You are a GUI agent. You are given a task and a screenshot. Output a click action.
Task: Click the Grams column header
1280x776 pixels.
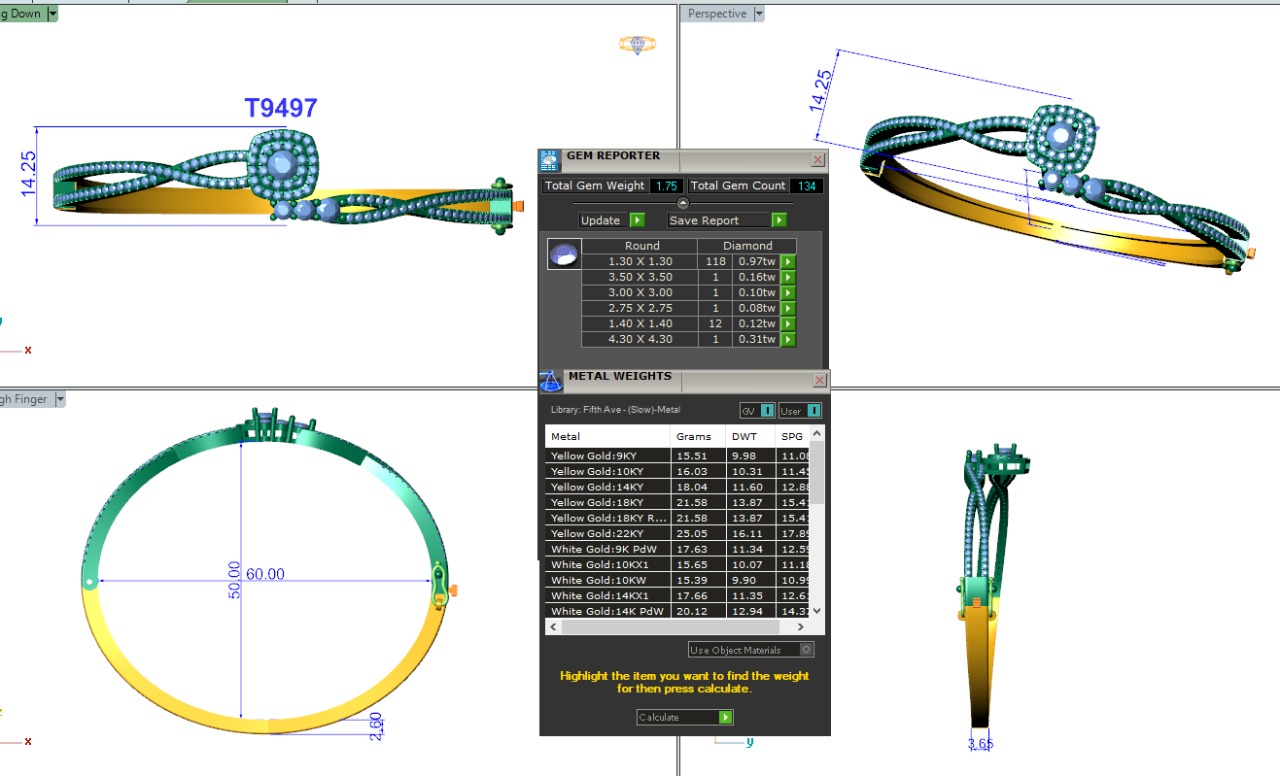(x=697, y=436)
